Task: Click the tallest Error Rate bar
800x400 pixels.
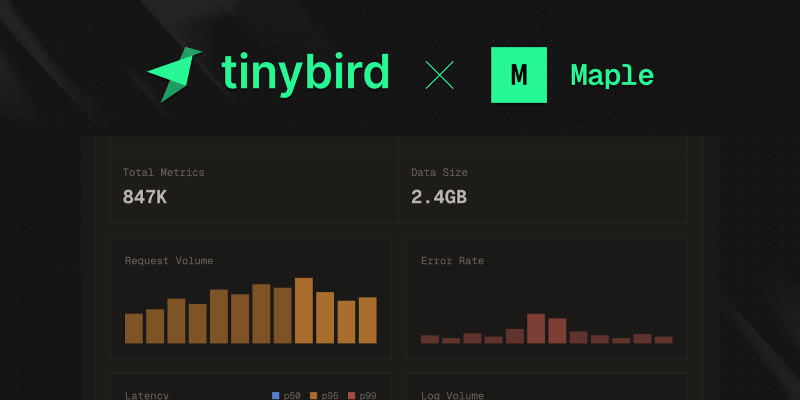Action: (536, 329)
